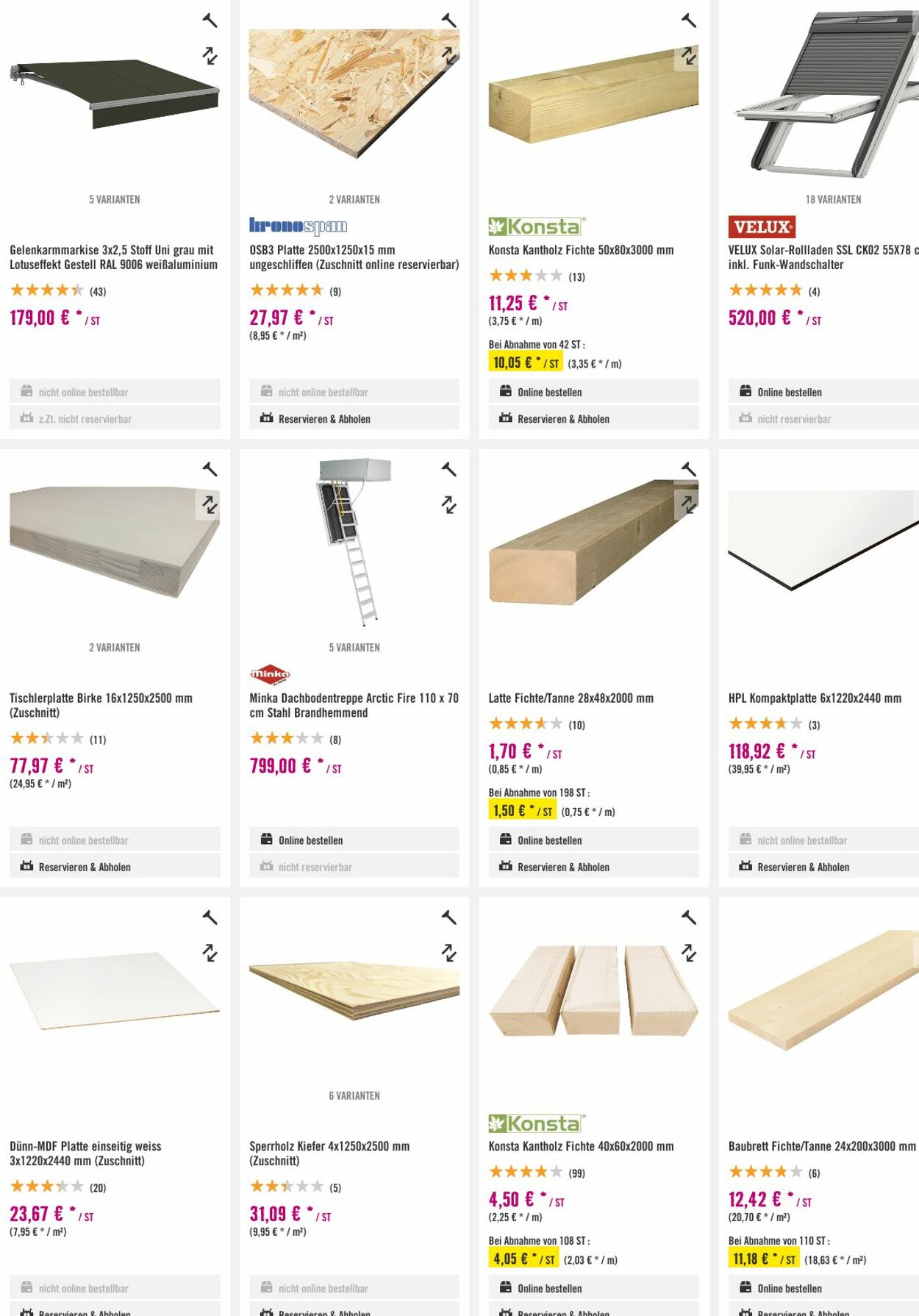This screenshot has width=919, height=1316.
Task: Open the Minka brand logo
Action: tap(270, 674)
